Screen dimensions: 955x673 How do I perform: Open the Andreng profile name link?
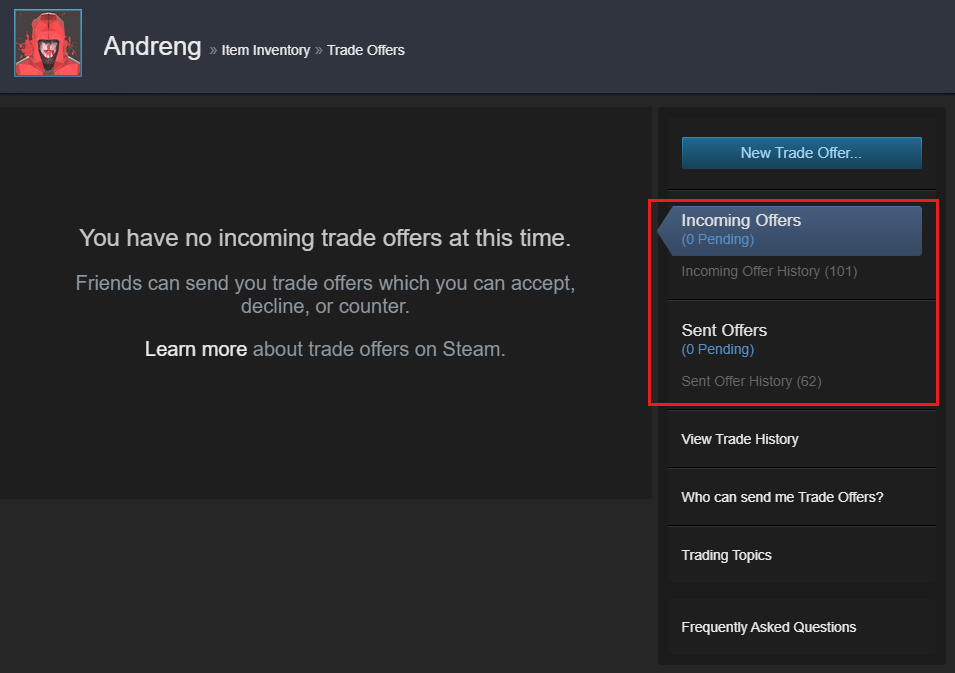click(x=152, y=47)
